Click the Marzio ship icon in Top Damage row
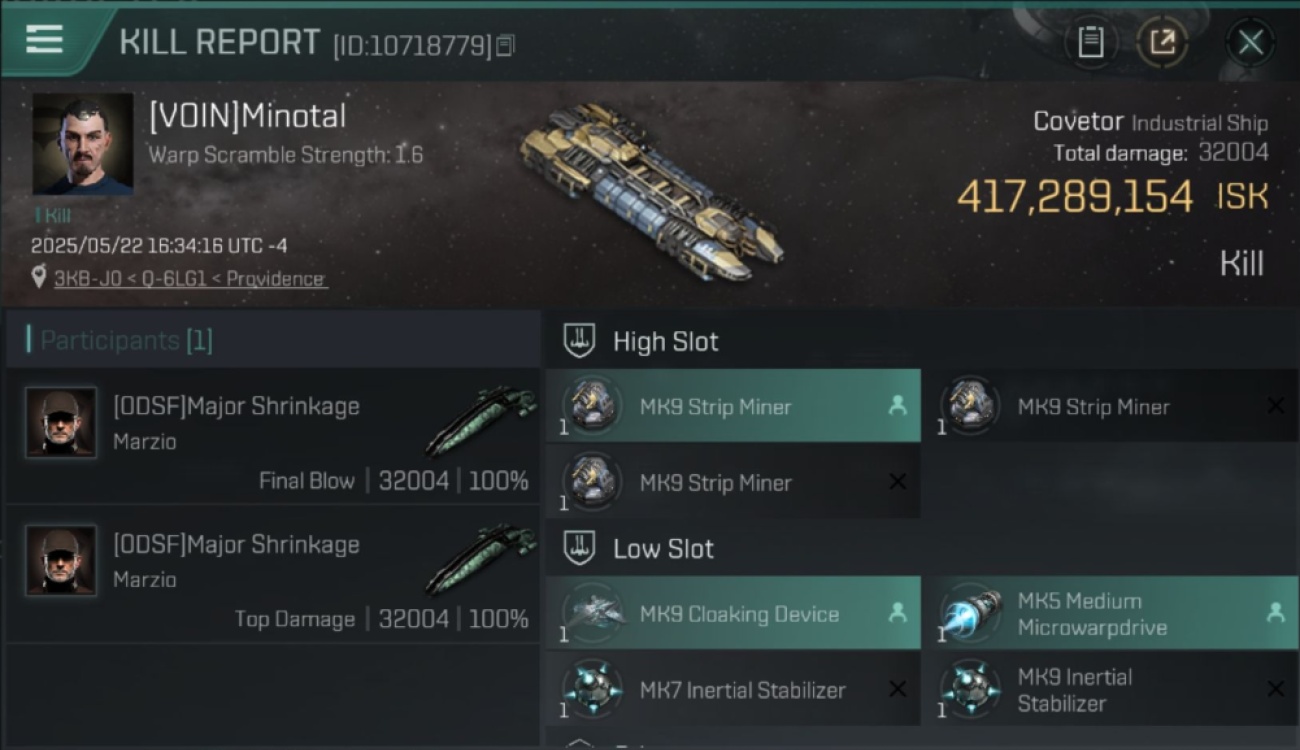1300x750 pixels. [482, 558]
